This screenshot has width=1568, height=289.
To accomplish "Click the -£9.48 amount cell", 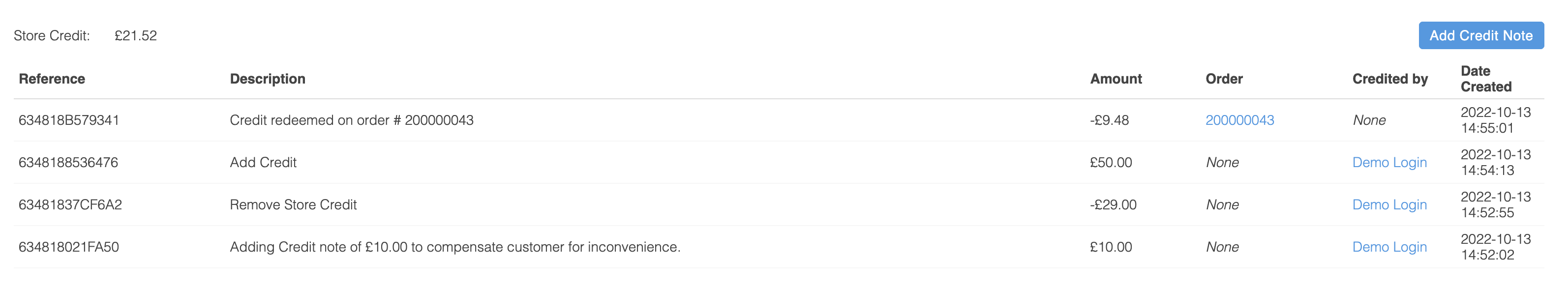I will tap(1109, 120).
